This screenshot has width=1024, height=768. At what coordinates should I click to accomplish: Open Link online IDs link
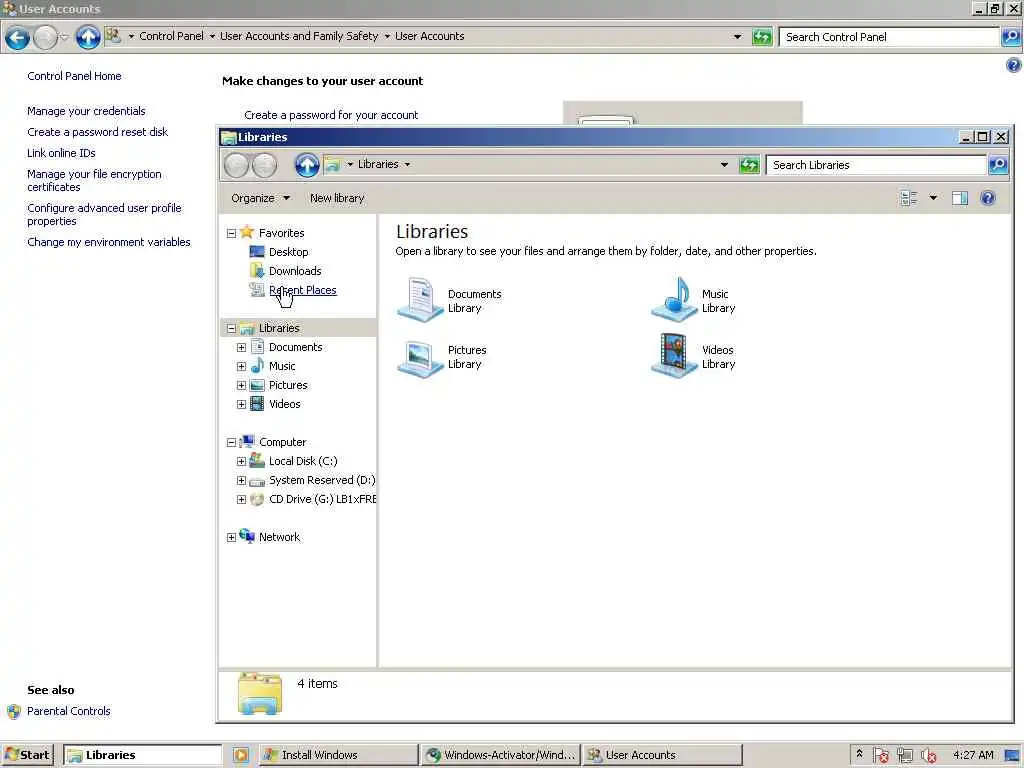61,153
